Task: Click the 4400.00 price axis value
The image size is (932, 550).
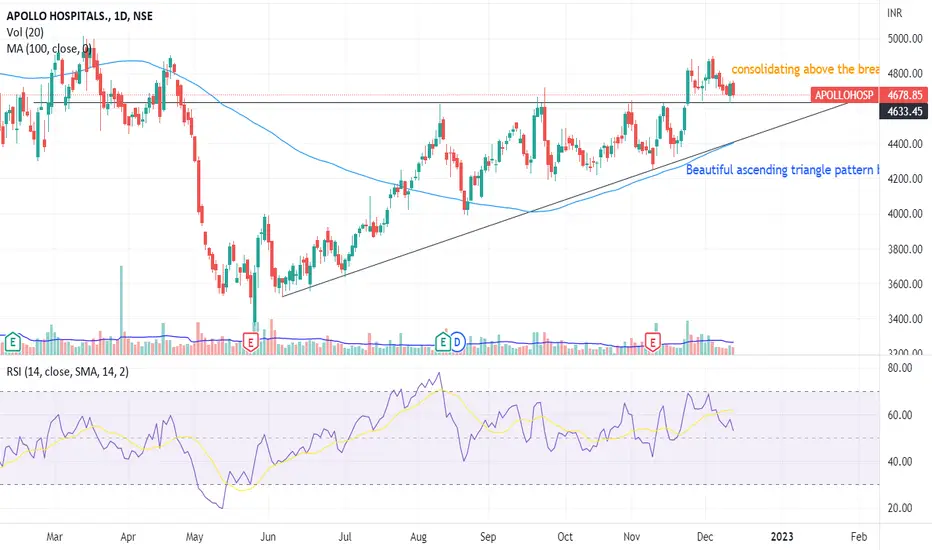Action: 905,144
